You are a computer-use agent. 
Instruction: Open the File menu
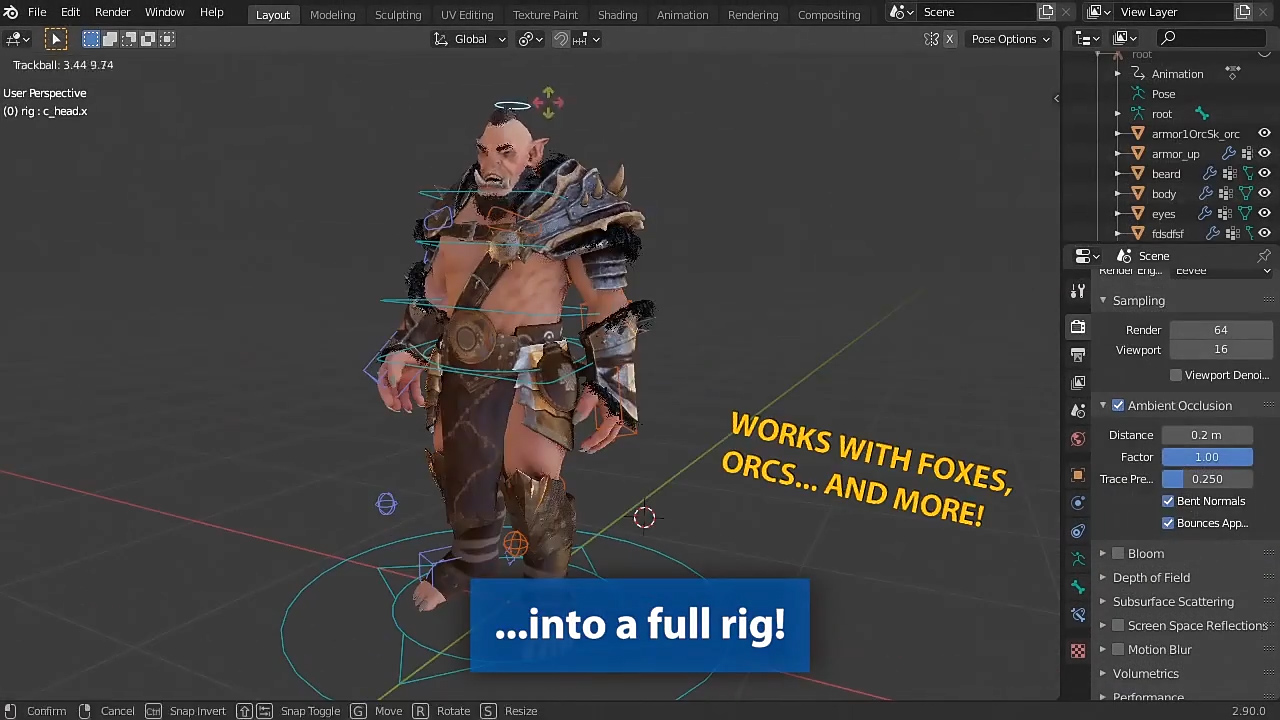pyautogui.click(x=37, y=12)
